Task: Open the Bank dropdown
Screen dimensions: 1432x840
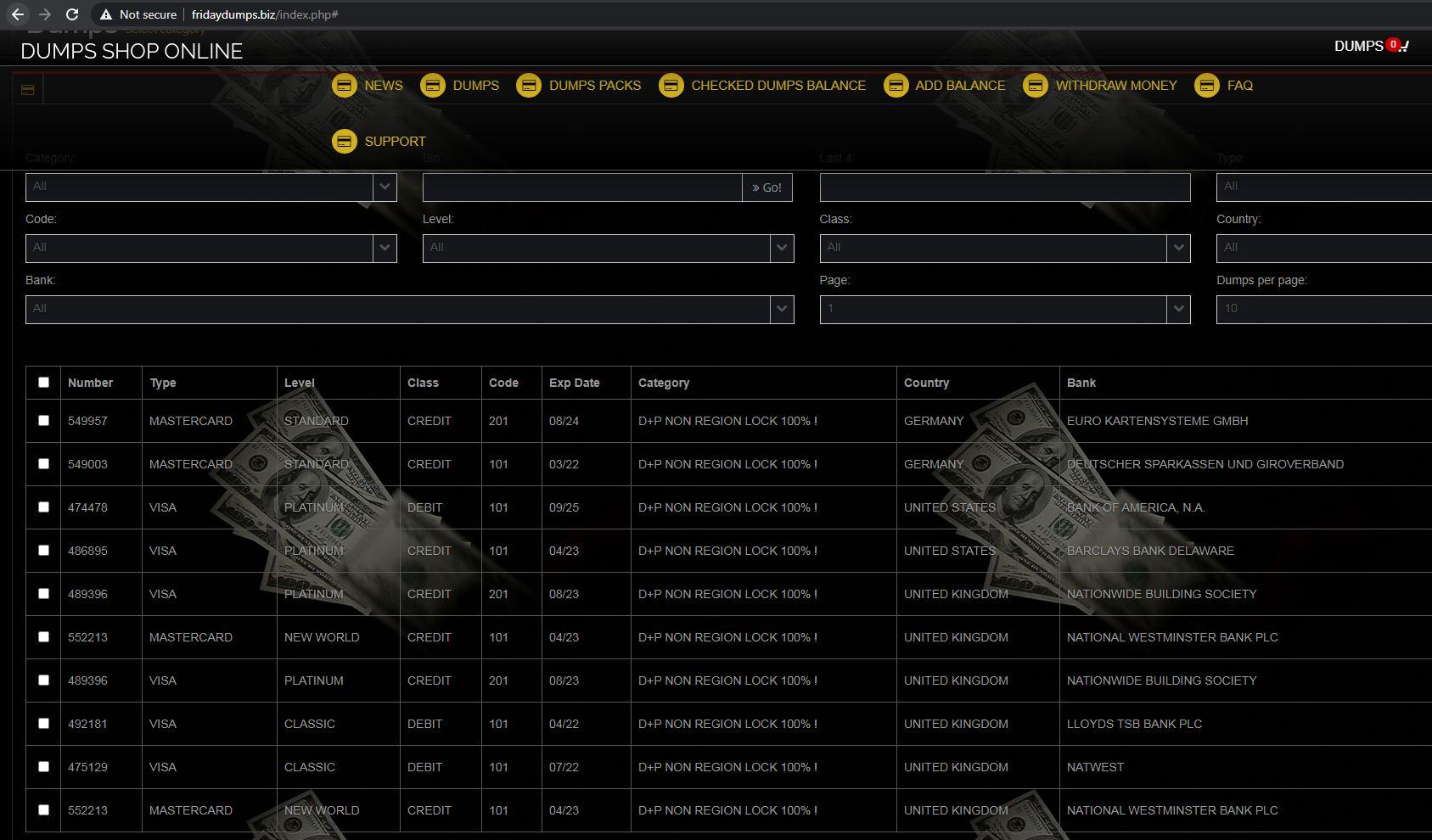Action: tap(409, 310)
